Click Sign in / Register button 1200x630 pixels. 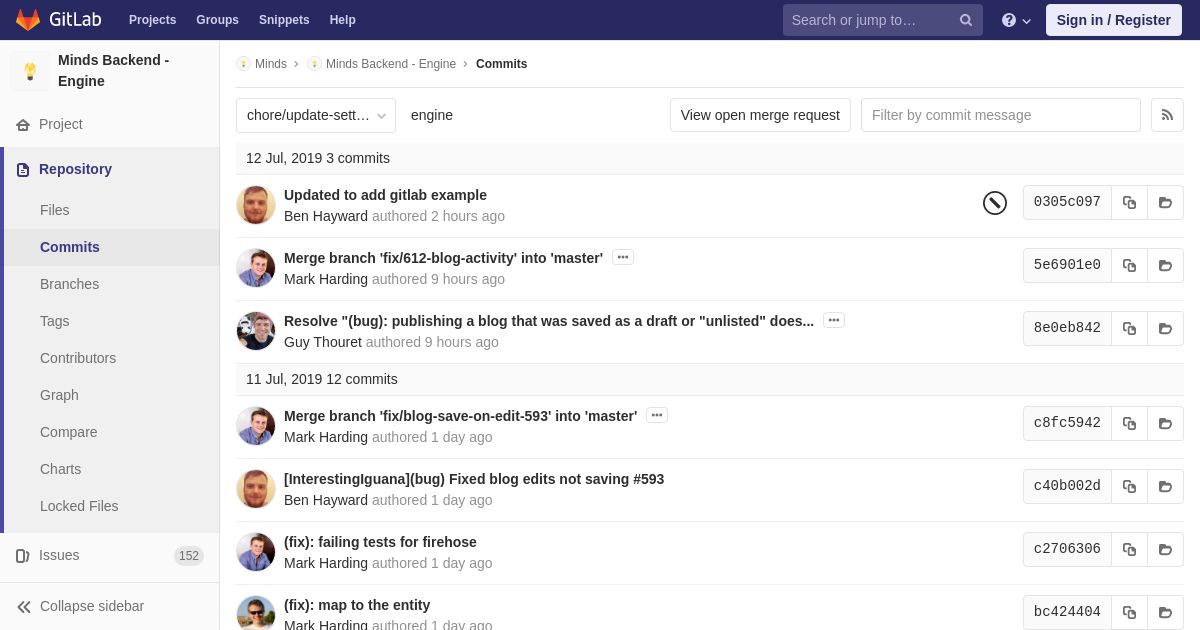[x=1114, y=20]
